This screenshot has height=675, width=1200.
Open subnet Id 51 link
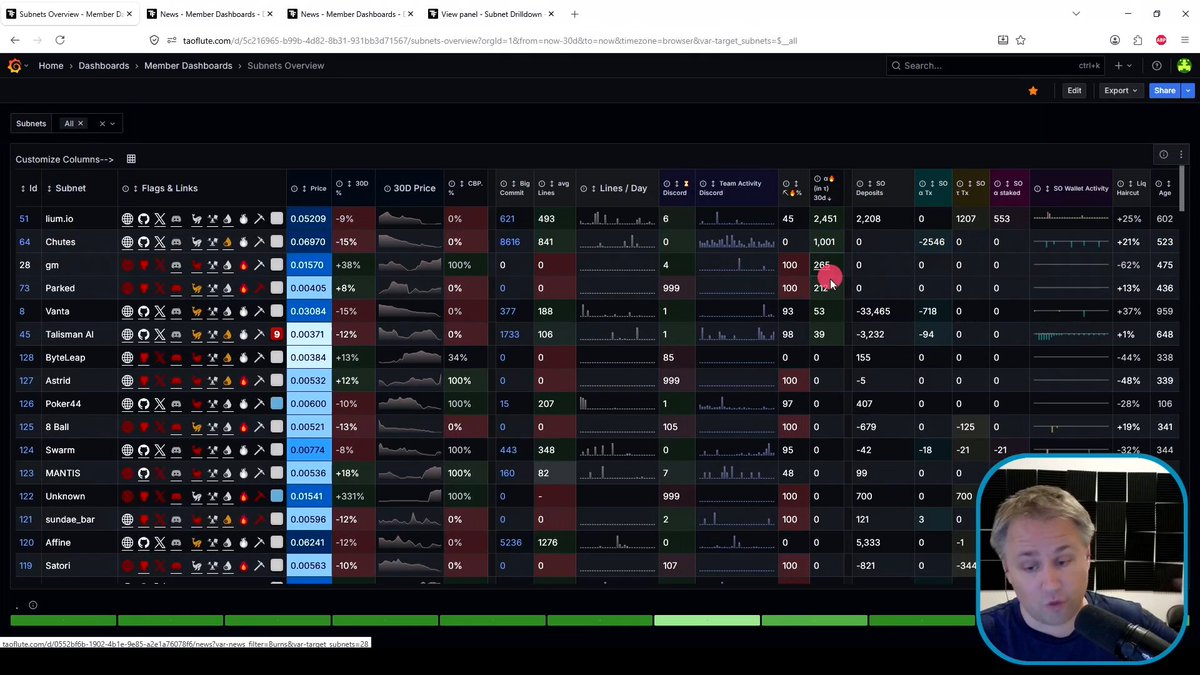[24, 219]
